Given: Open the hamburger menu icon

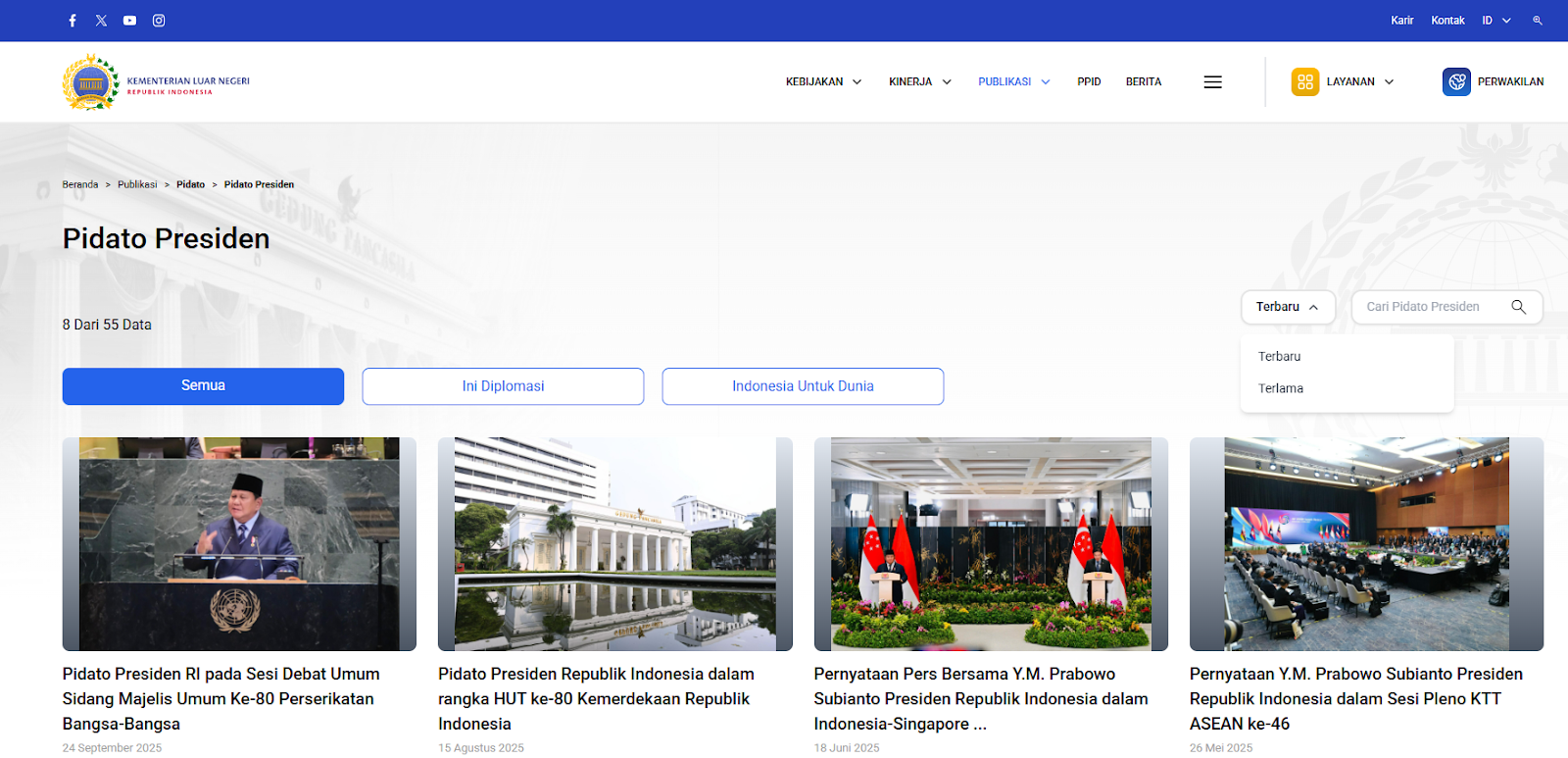Looking at the screenshot, I should 1212,82.
